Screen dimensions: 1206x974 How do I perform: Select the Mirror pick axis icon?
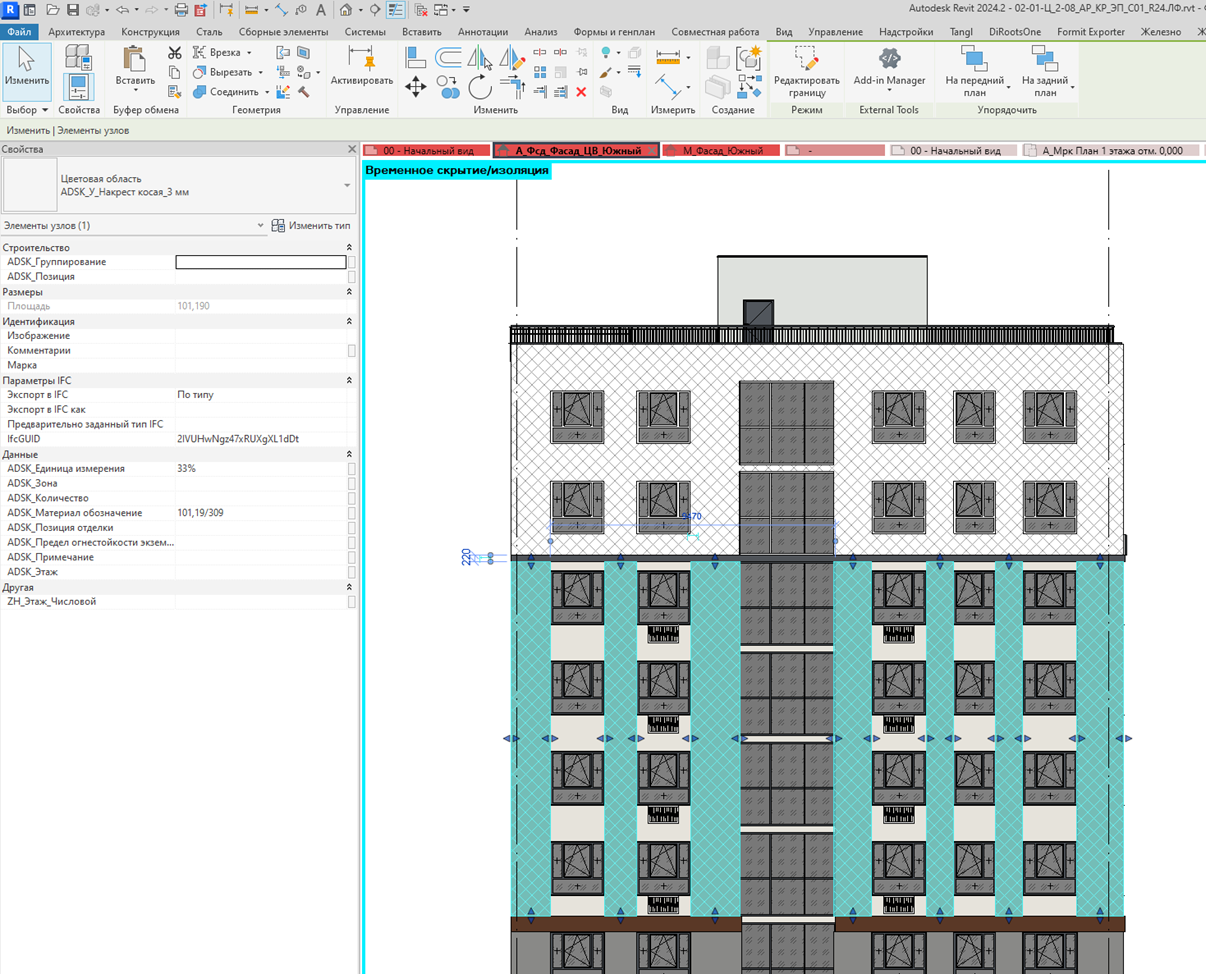click(x=481, y=57)
